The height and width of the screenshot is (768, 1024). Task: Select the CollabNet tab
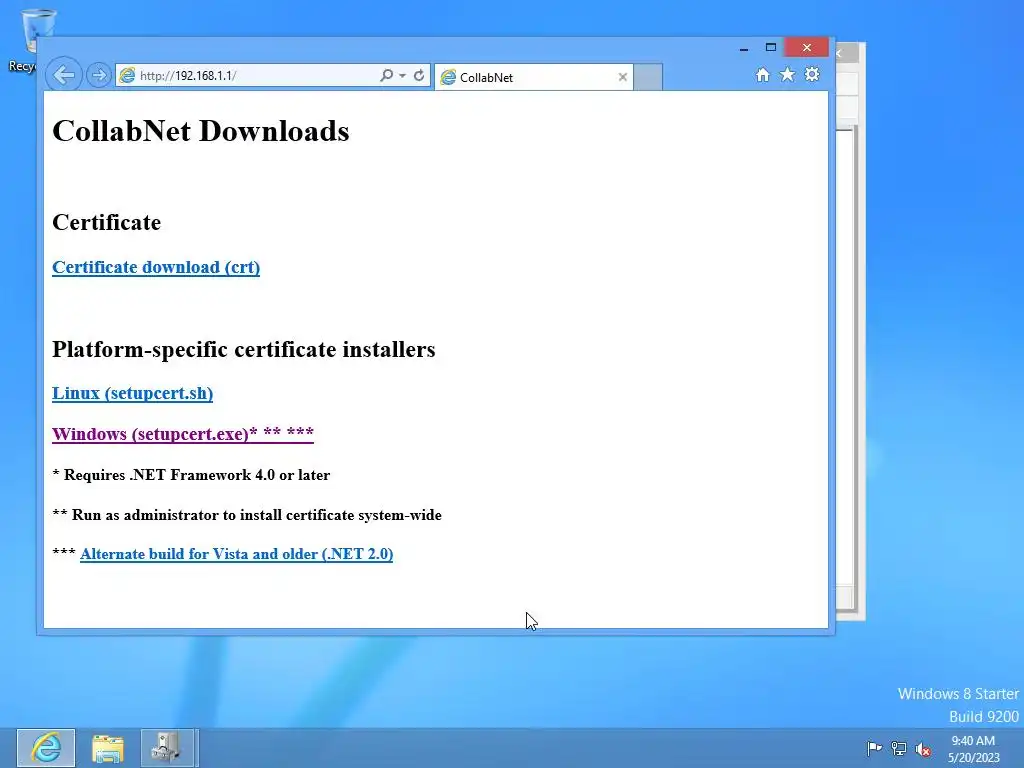(x=534, y=77)
